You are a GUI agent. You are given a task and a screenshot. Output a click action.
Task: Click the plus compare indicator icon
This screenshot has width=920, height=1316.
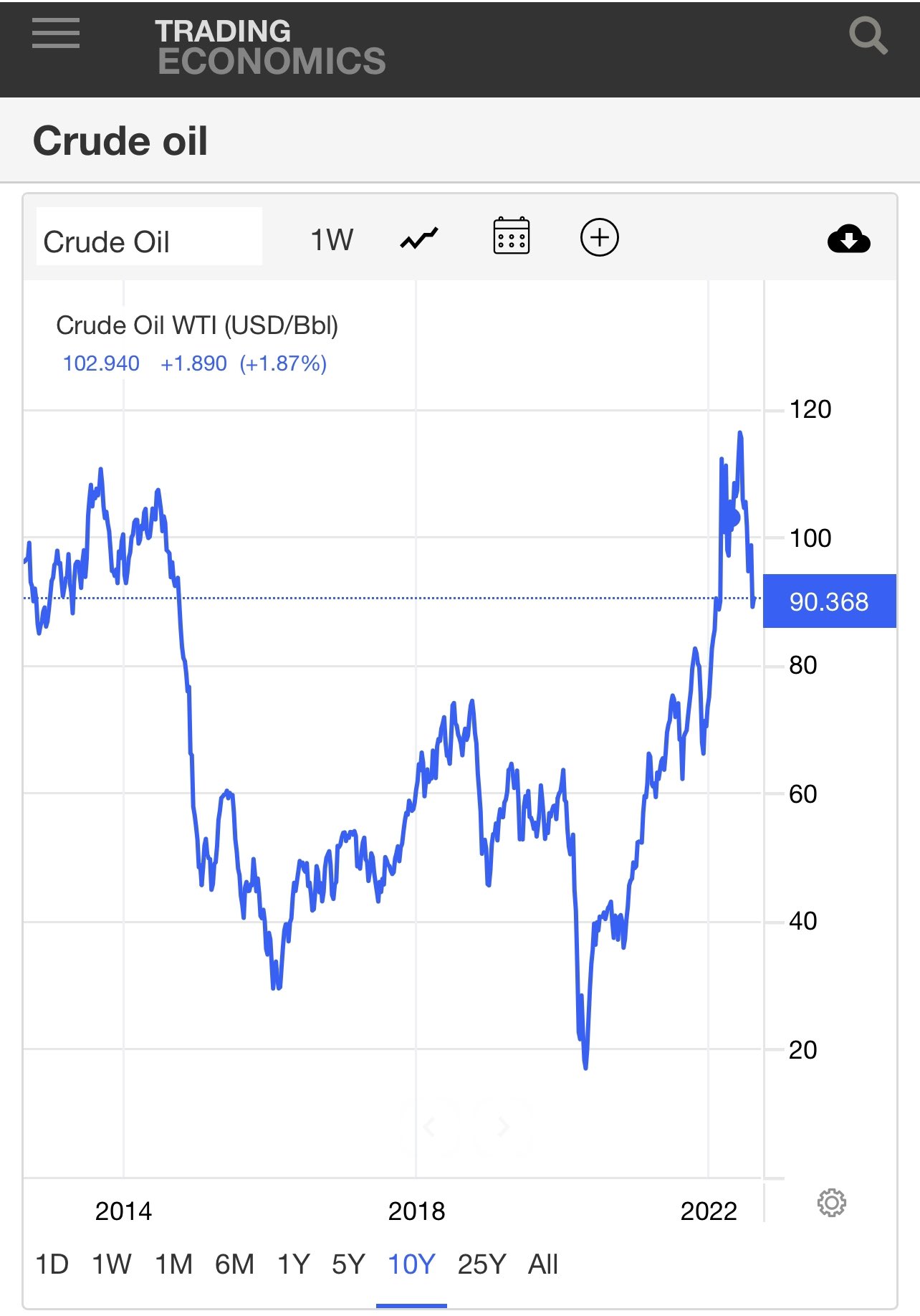599,237
